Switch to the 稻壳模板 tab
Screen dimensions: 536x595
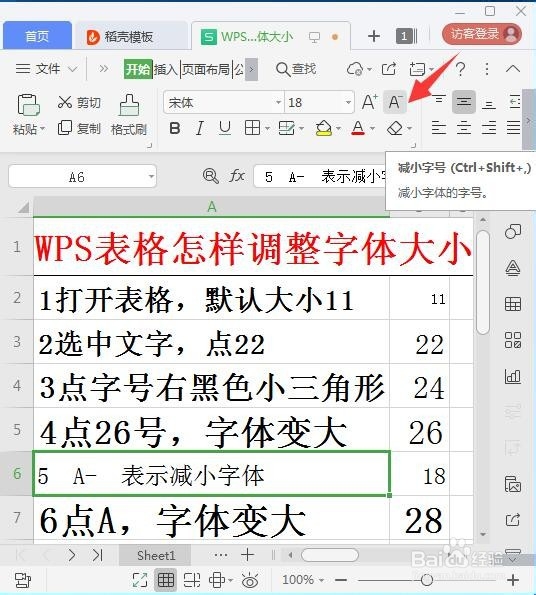[131, 36]
